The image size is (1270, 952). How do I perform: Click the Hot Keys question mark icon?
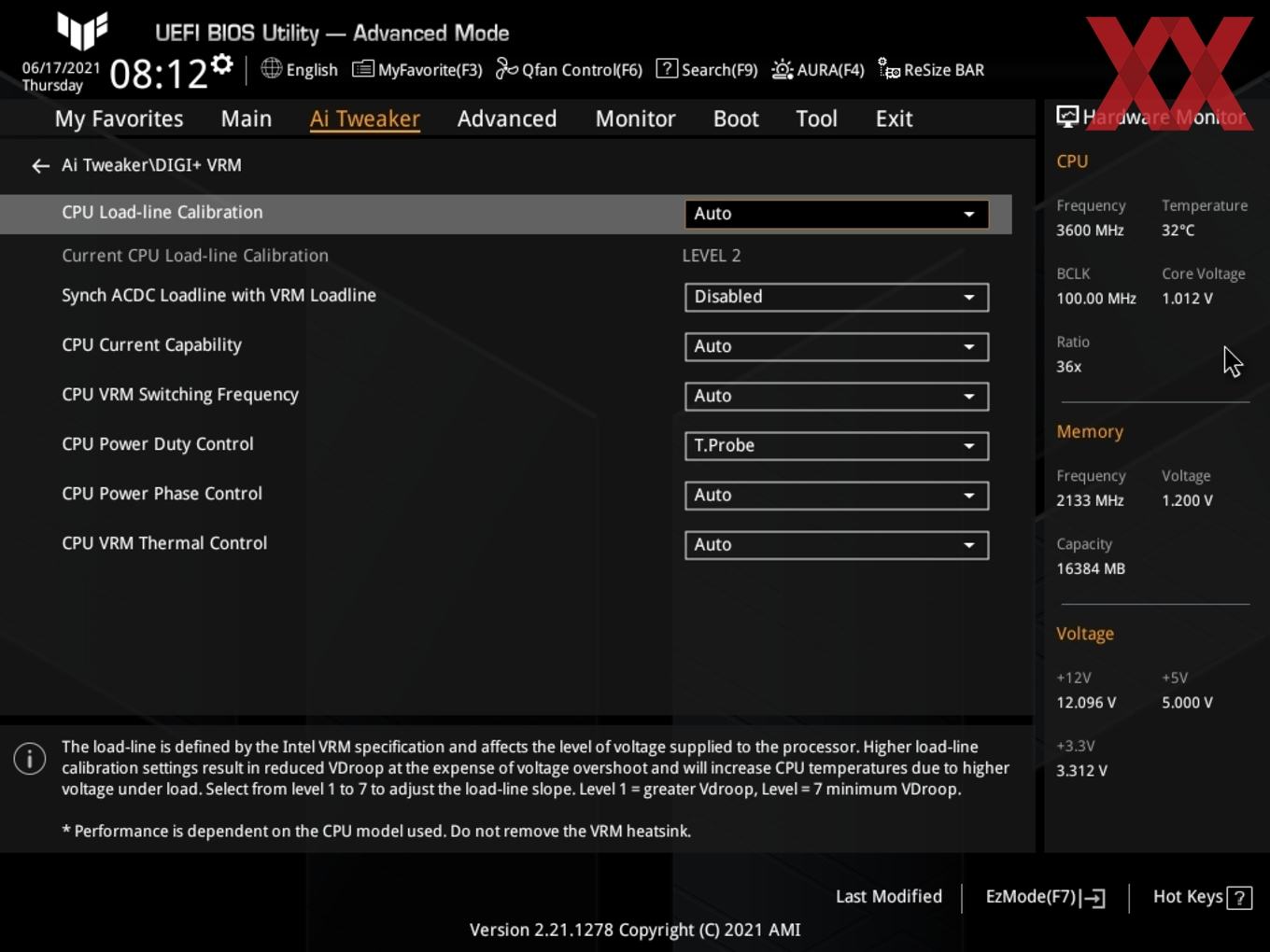(1239, 898)
